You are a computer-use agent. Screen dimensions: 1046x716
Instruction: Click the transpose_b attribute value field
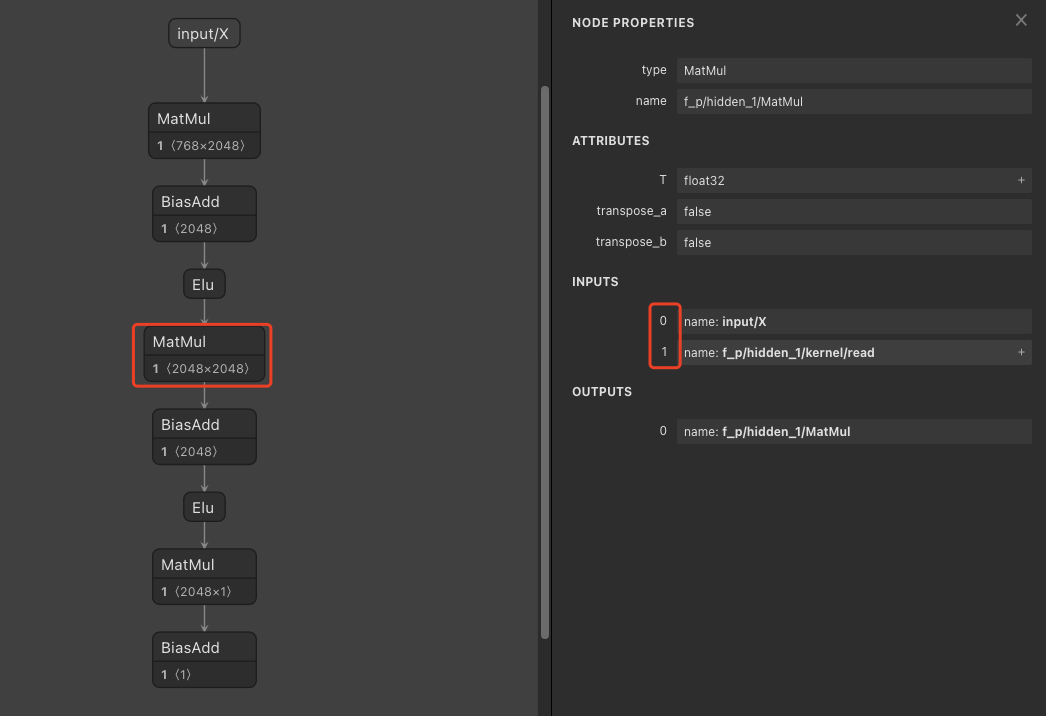point(854,242)
